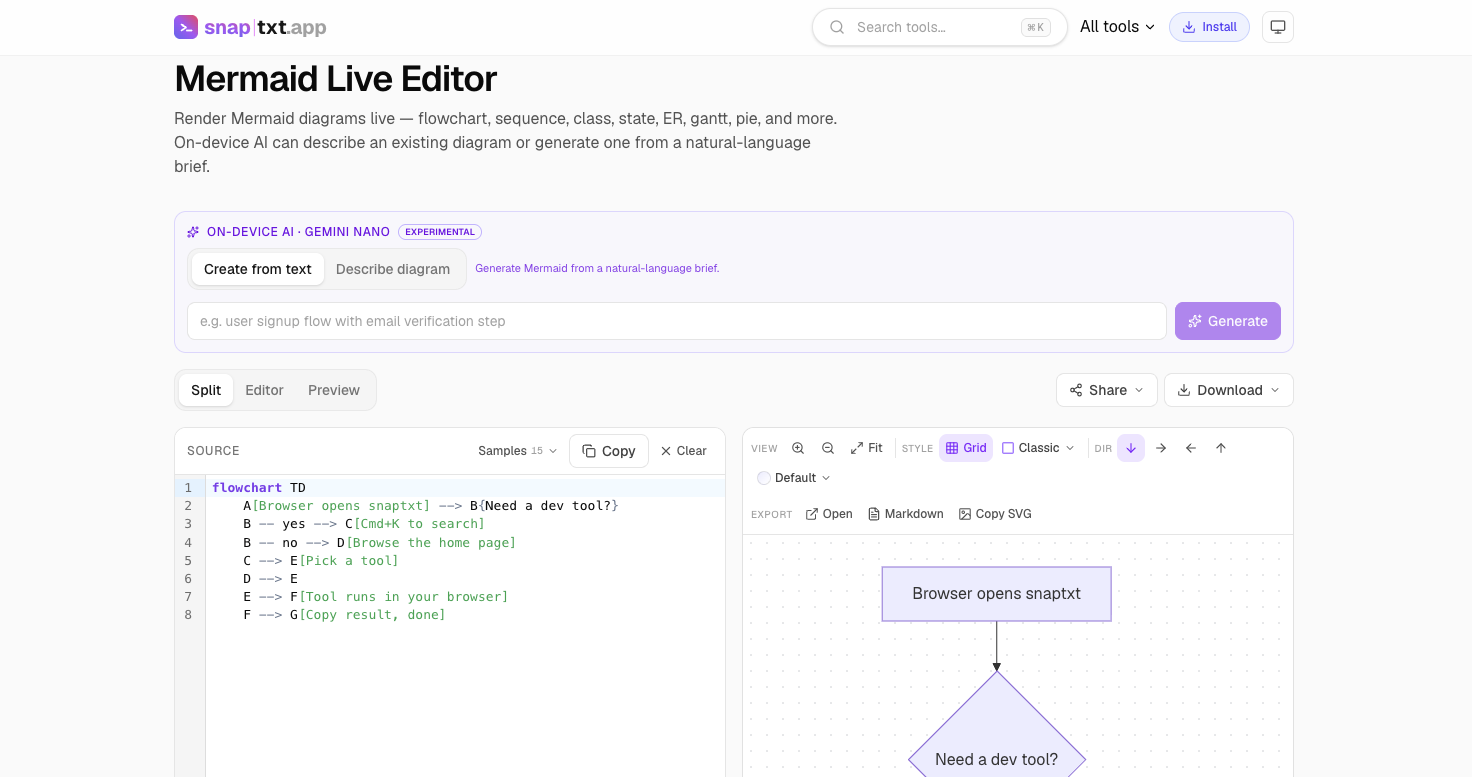Set diagram direction to left-to-right arrow
Screen dimensions: 1472x777
1161,448
